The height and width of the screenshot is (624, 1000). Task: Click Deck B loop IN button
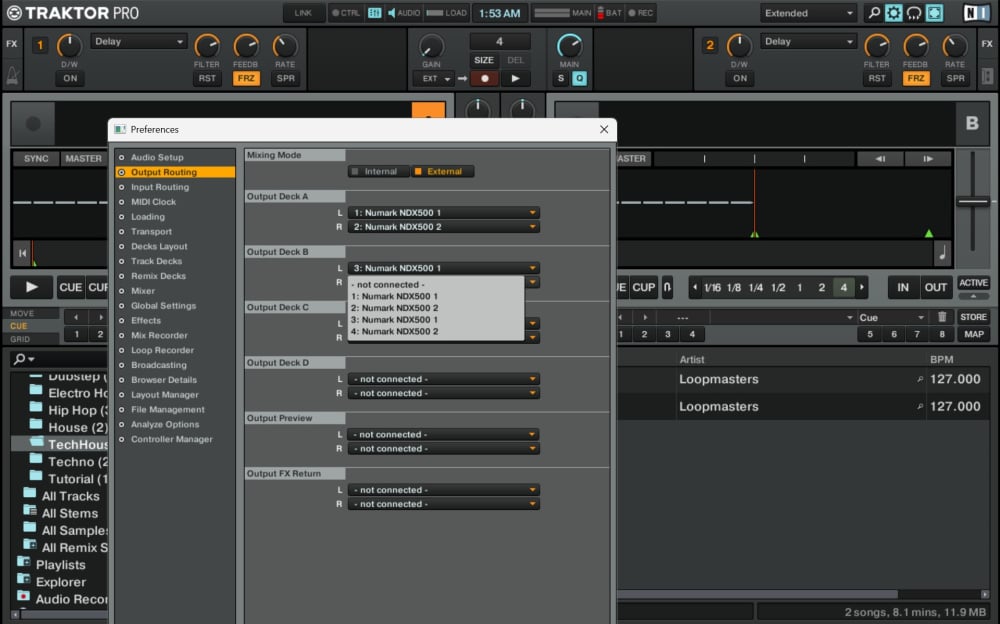coord(903,287)
